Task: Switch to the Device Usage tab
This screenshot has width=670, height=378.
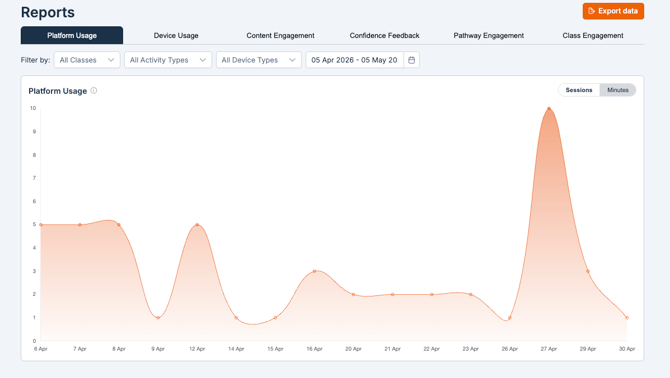Action: 176,35
